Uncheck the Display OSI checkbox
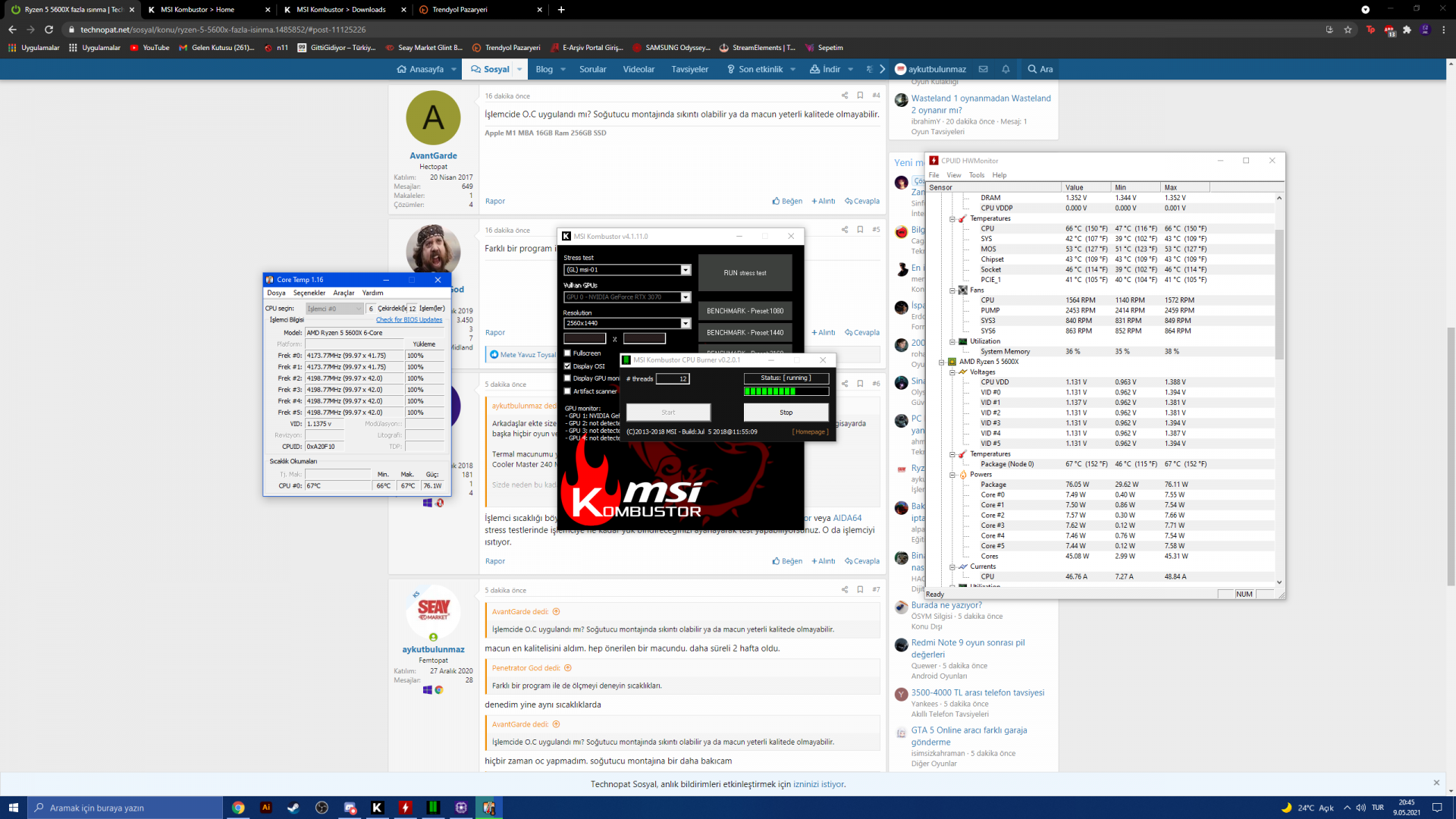 point(567,366)
